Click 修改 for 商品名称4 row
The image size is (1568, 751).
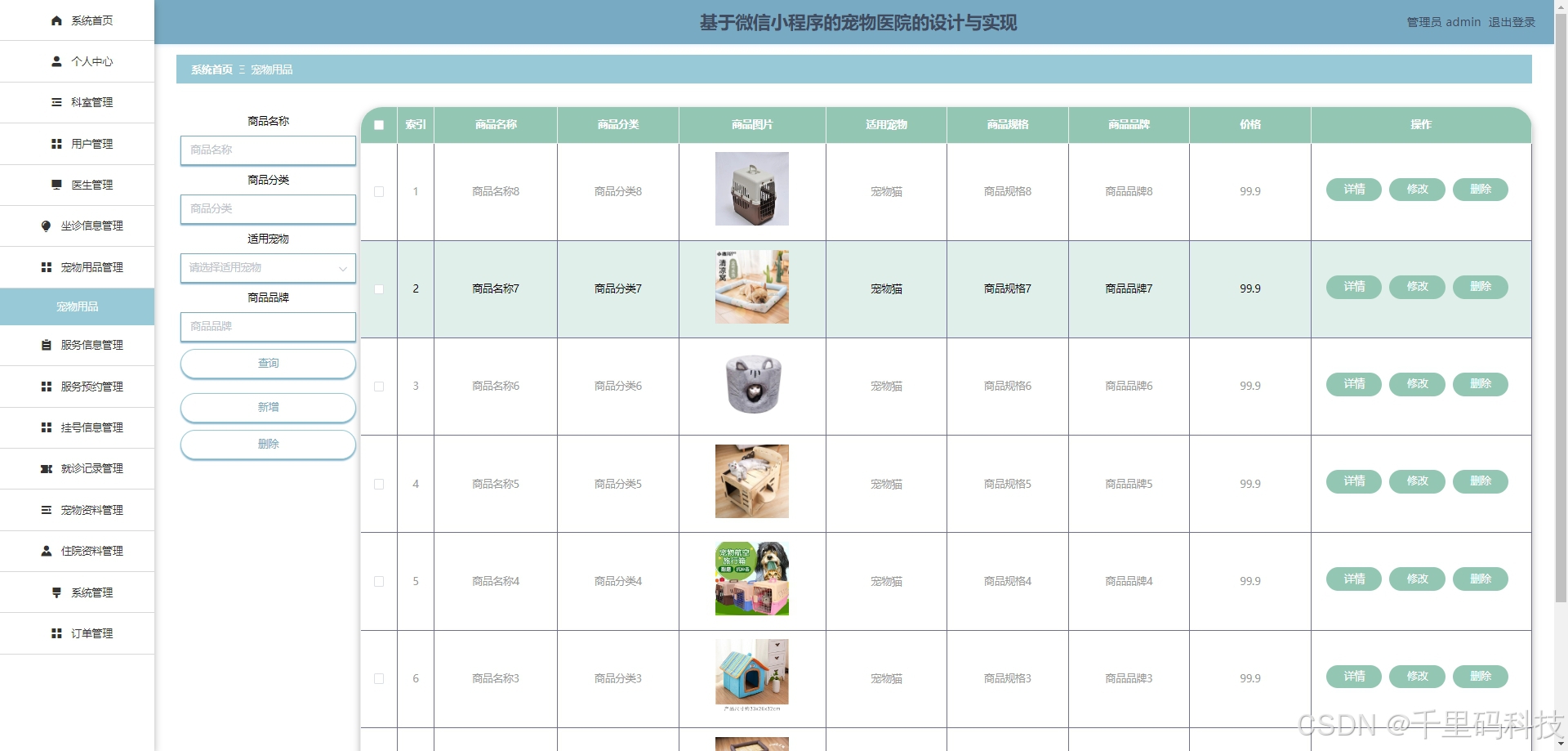(x=1417, y=579)
